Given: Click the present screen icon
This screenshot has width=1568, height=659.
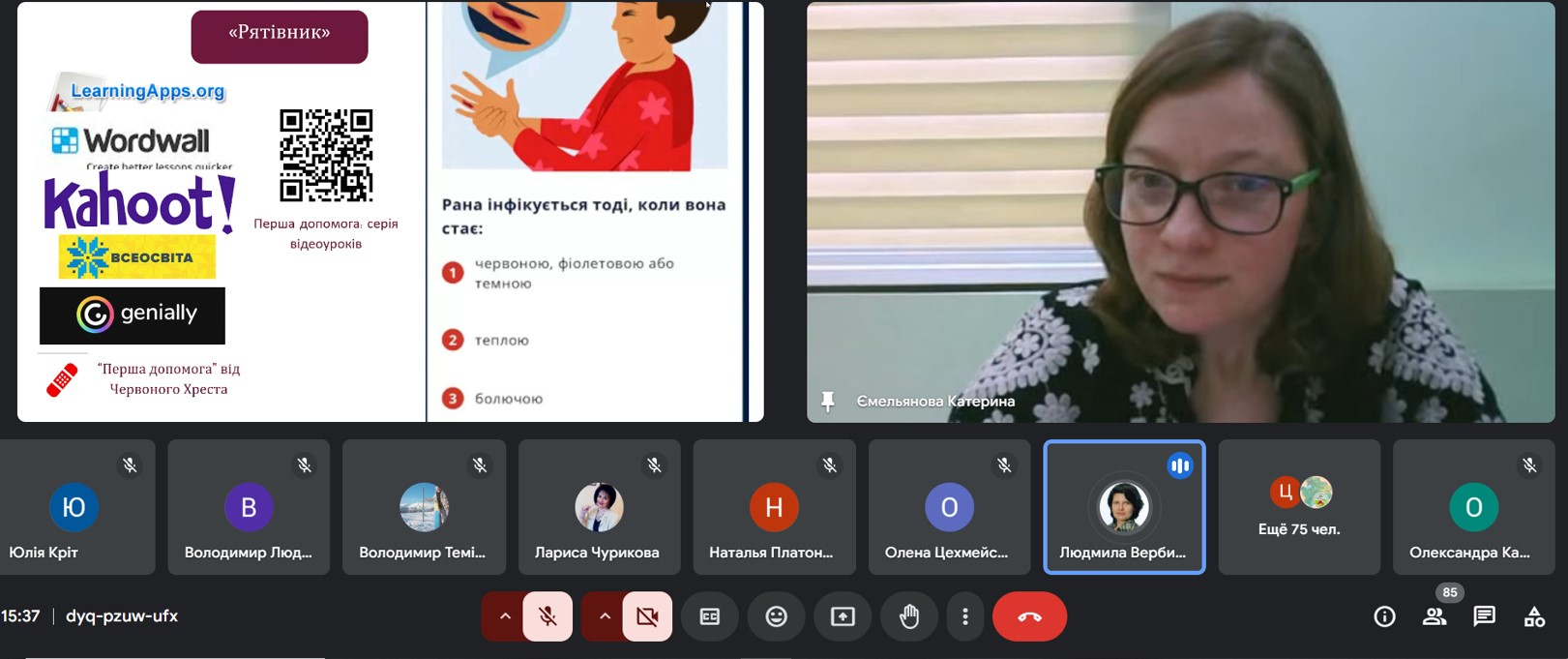Looking at the screenshot, I should click(843, 616).
